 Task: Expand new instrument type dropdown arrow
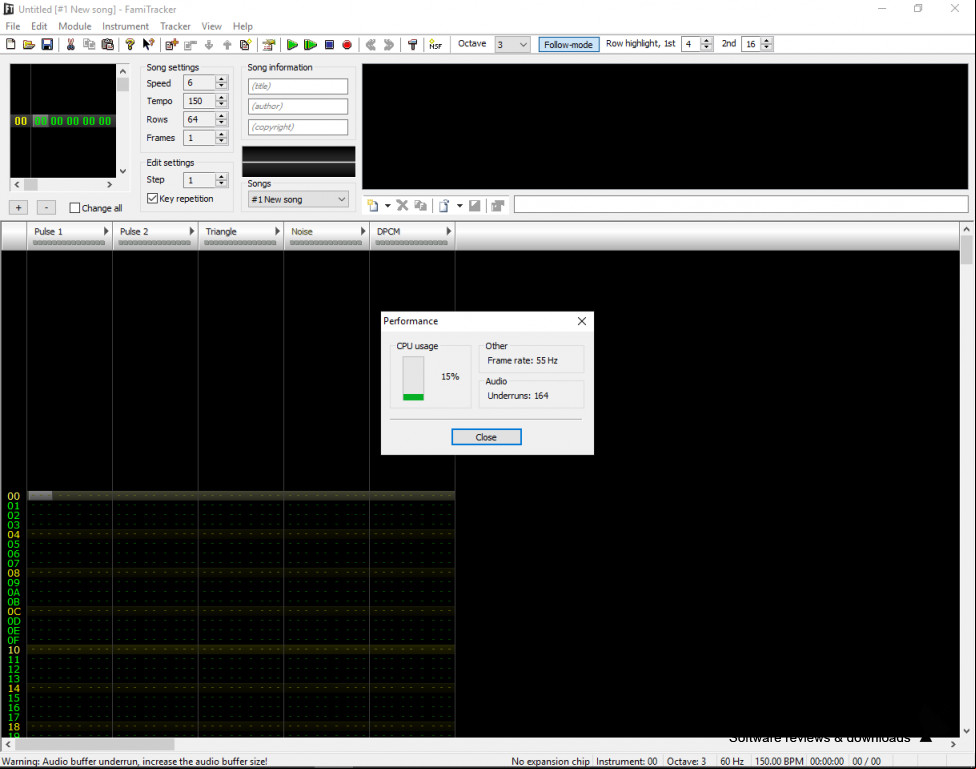pos(387,205)
